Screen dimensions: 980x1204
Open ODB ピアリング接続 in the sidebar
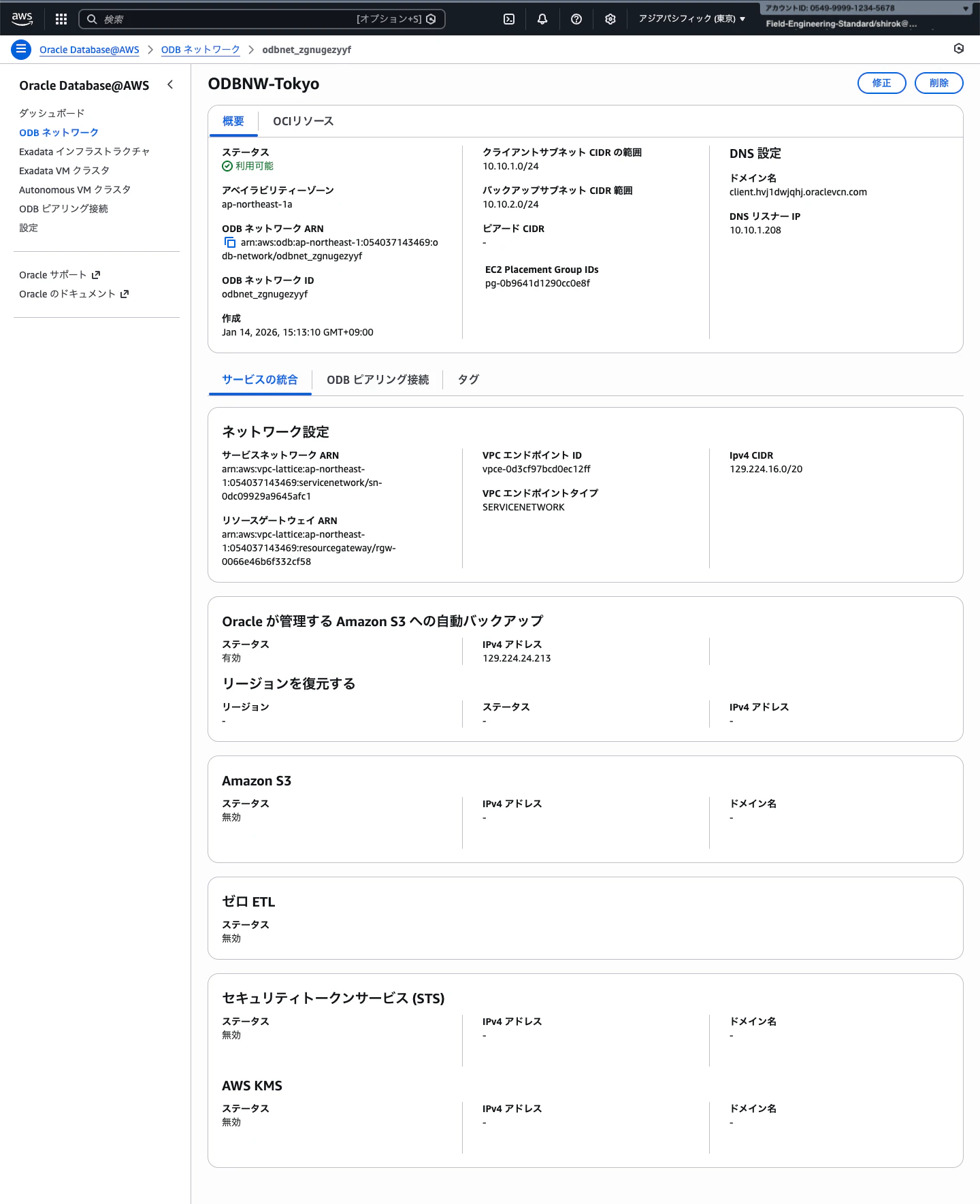63,208
